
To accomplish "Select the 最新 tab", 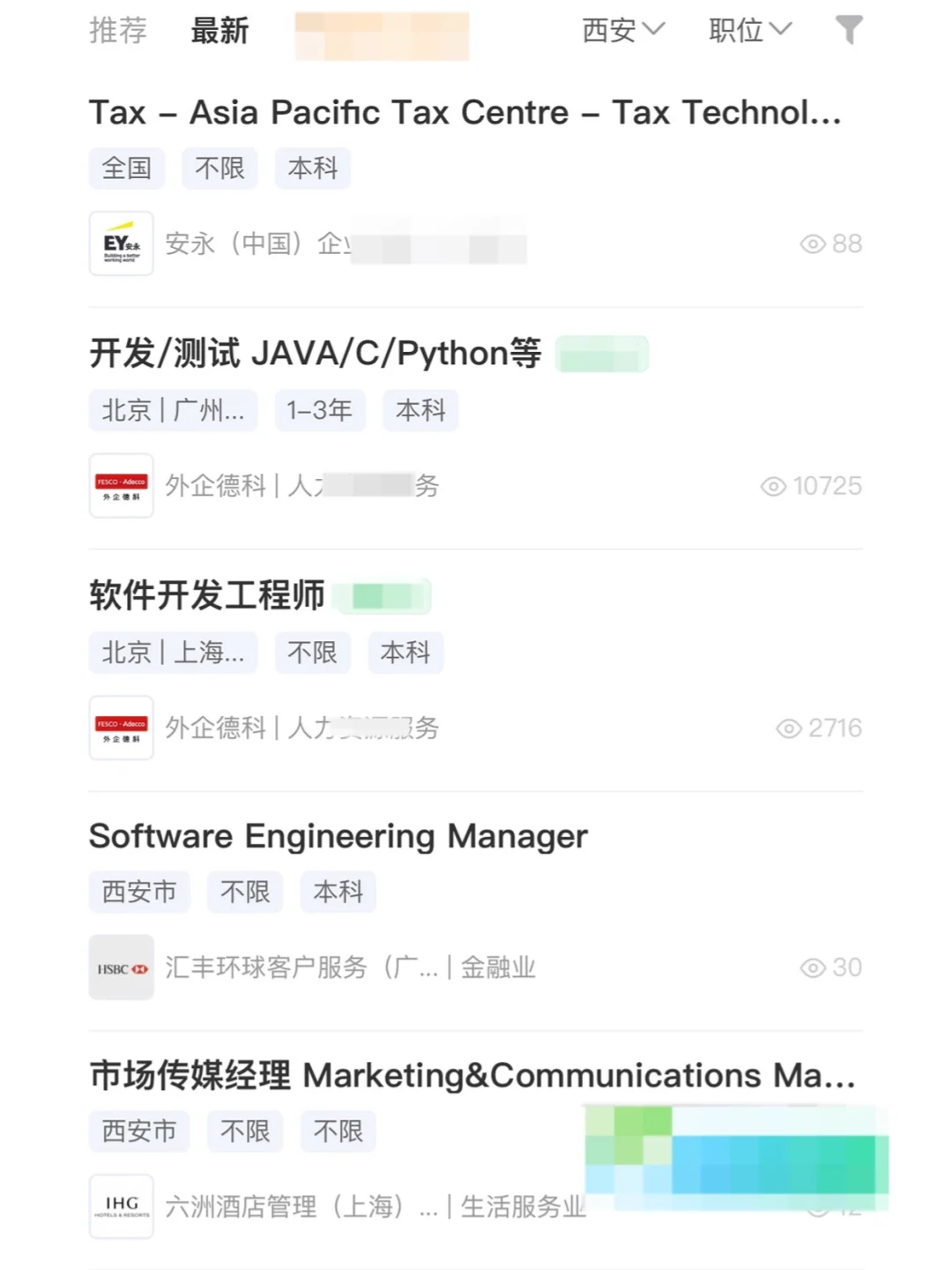I will coord(219,30).
